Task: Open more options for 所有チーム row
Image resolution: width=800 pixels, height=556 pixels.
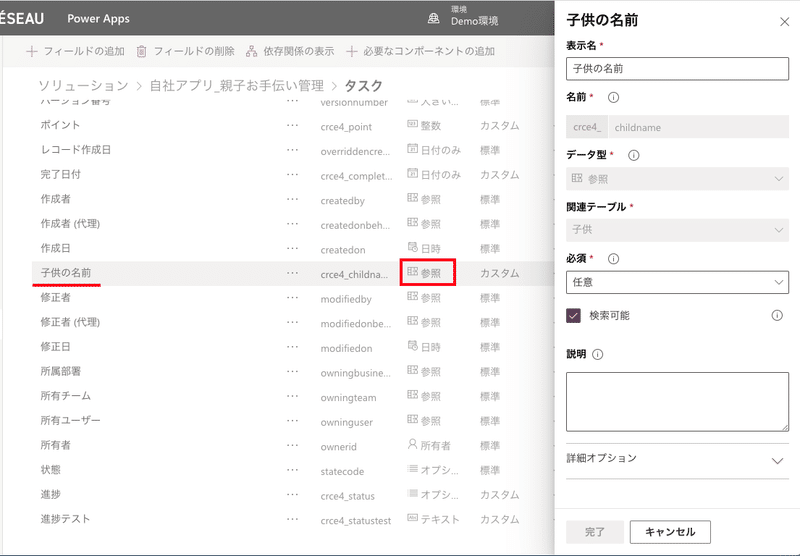Action: click(292, 396)
